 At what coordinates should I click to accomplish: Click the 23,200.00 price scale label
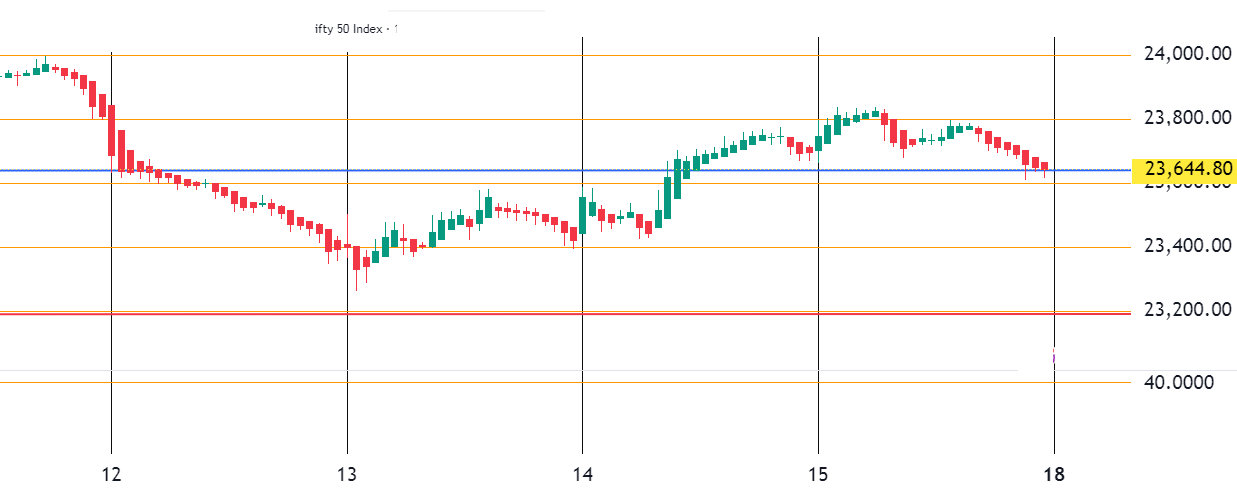[x=1187, y=310]
